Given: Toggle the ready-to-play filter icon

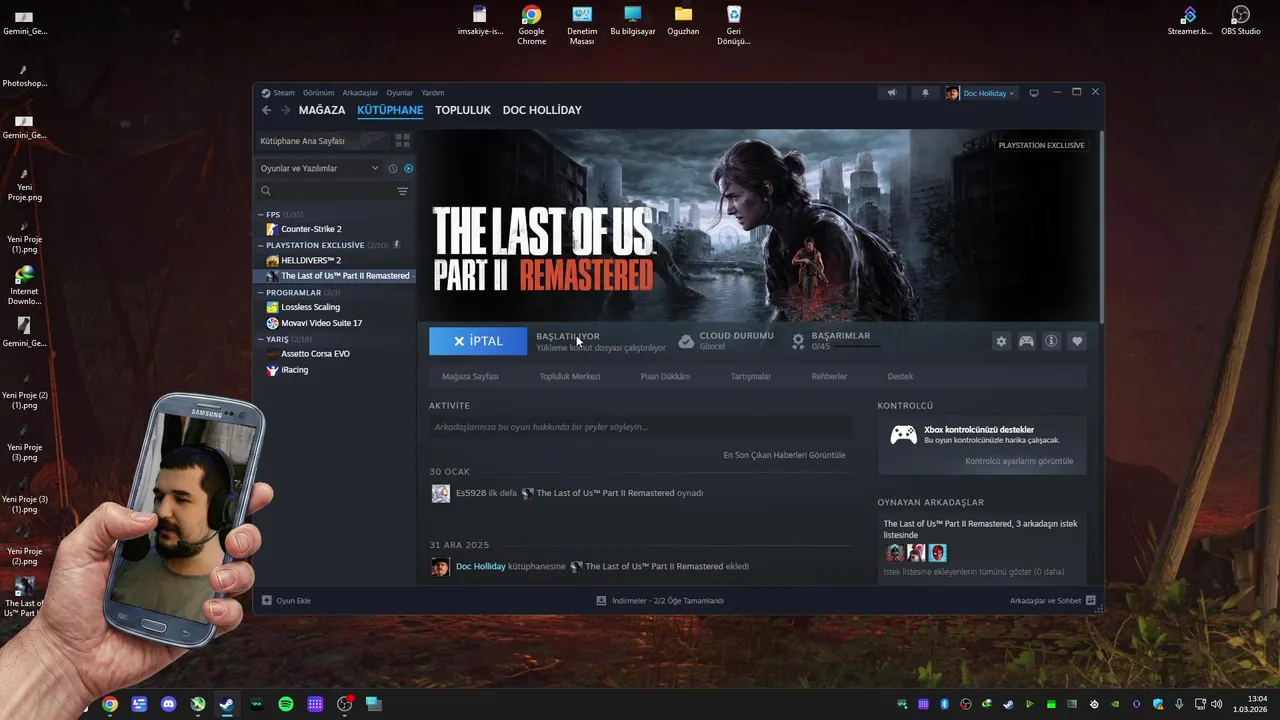Looking at the screenshot, I should pos(408,168).
